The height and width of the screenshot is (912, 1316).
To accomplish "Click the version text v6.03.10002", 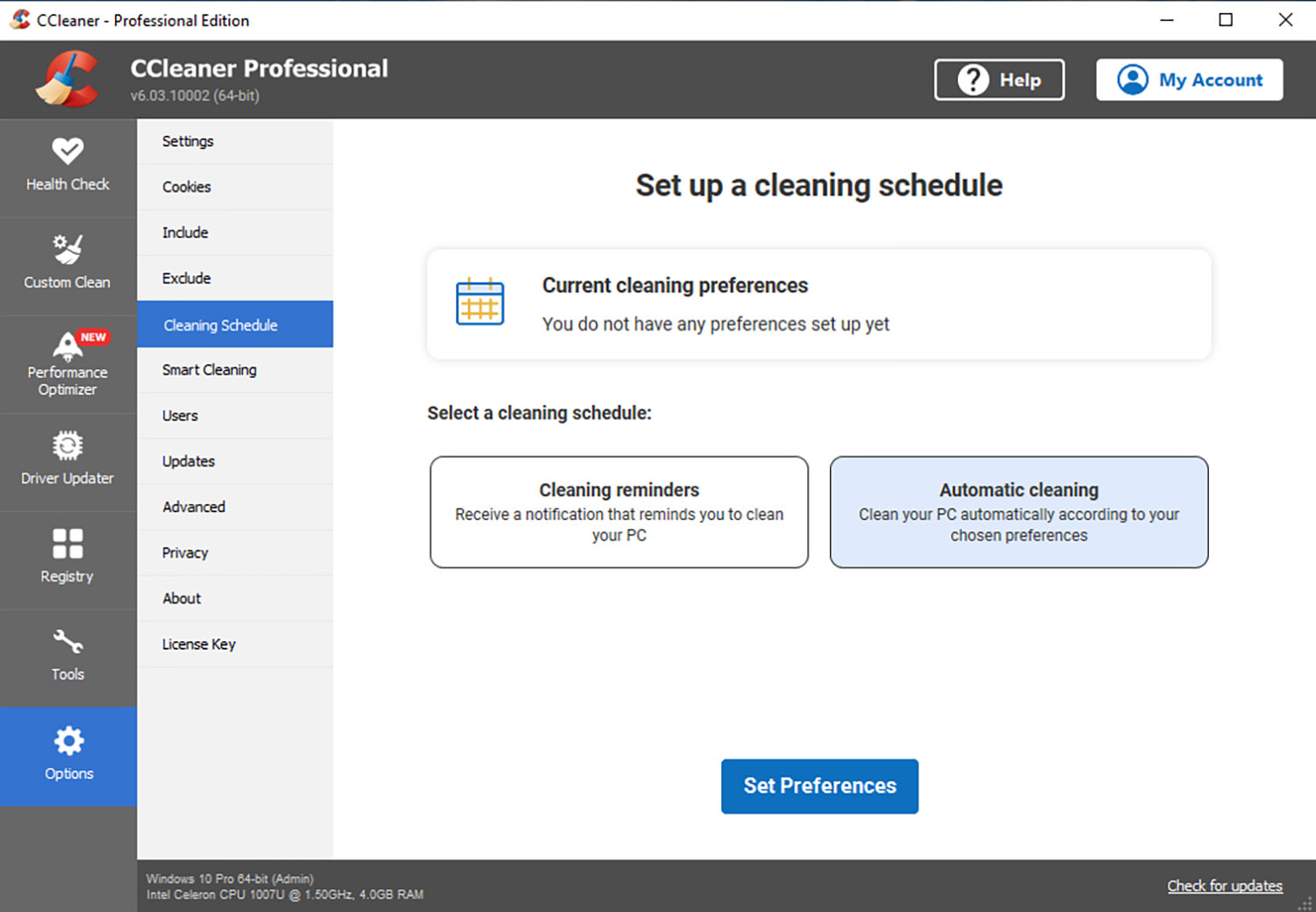I will (195, 96).
